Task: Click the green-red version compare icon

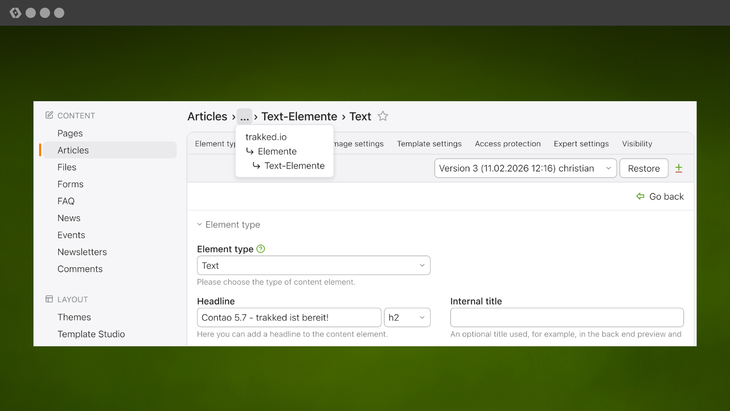Action: pyautogui.click(x=679, y=168)
